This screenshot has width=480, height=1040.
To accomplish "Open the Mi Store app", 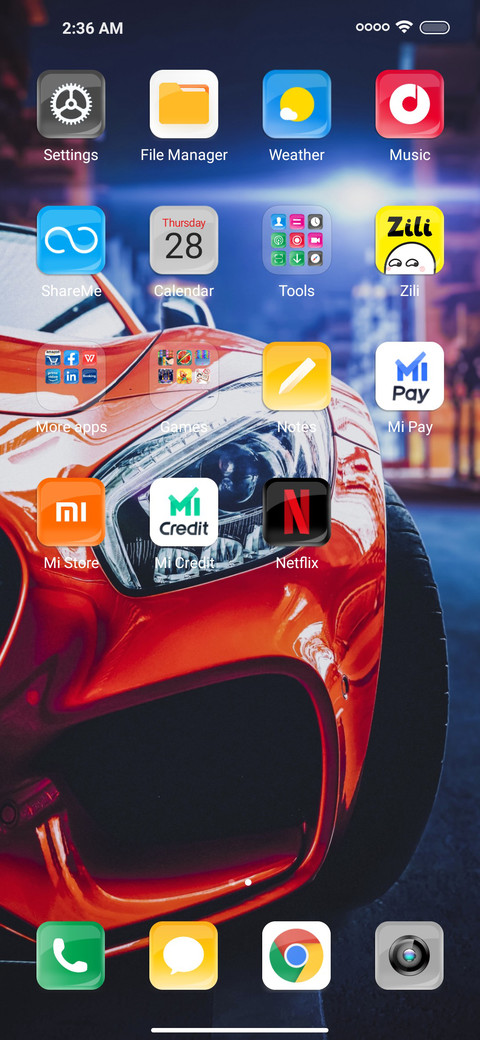I will pyautogui.click(x=71, y=512).
